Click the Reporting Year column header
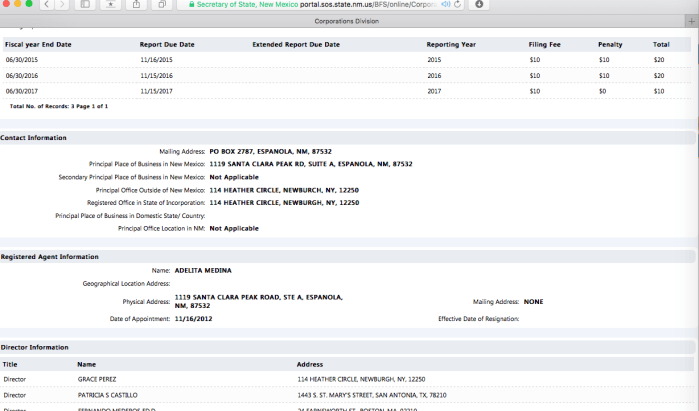The width and height of the screenshot is (699, 411). (451, 45)
